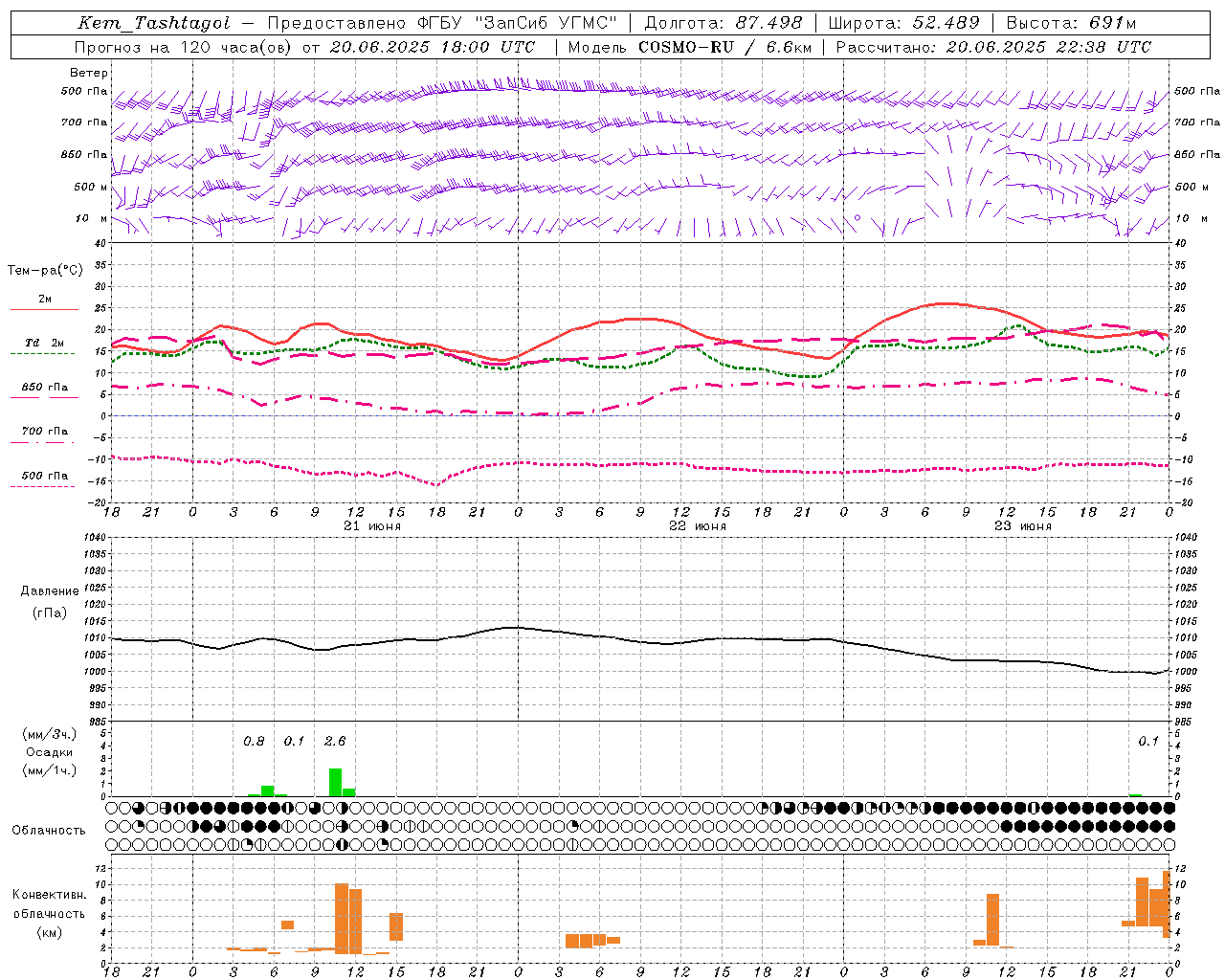Click the "700 гПа" temperature legend entry

[x=44, y=431]
